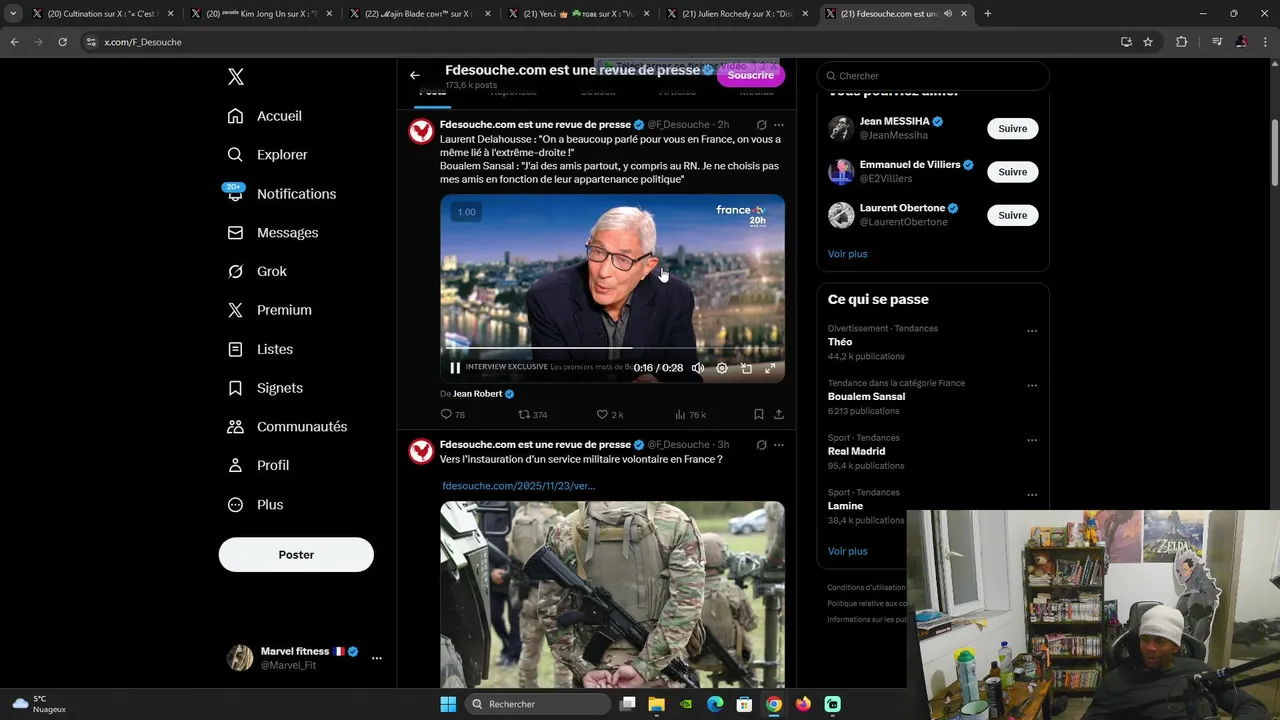The image size is (1280, 720).
Task: Open Signets bookmarks page
Action: click(265, 388)
